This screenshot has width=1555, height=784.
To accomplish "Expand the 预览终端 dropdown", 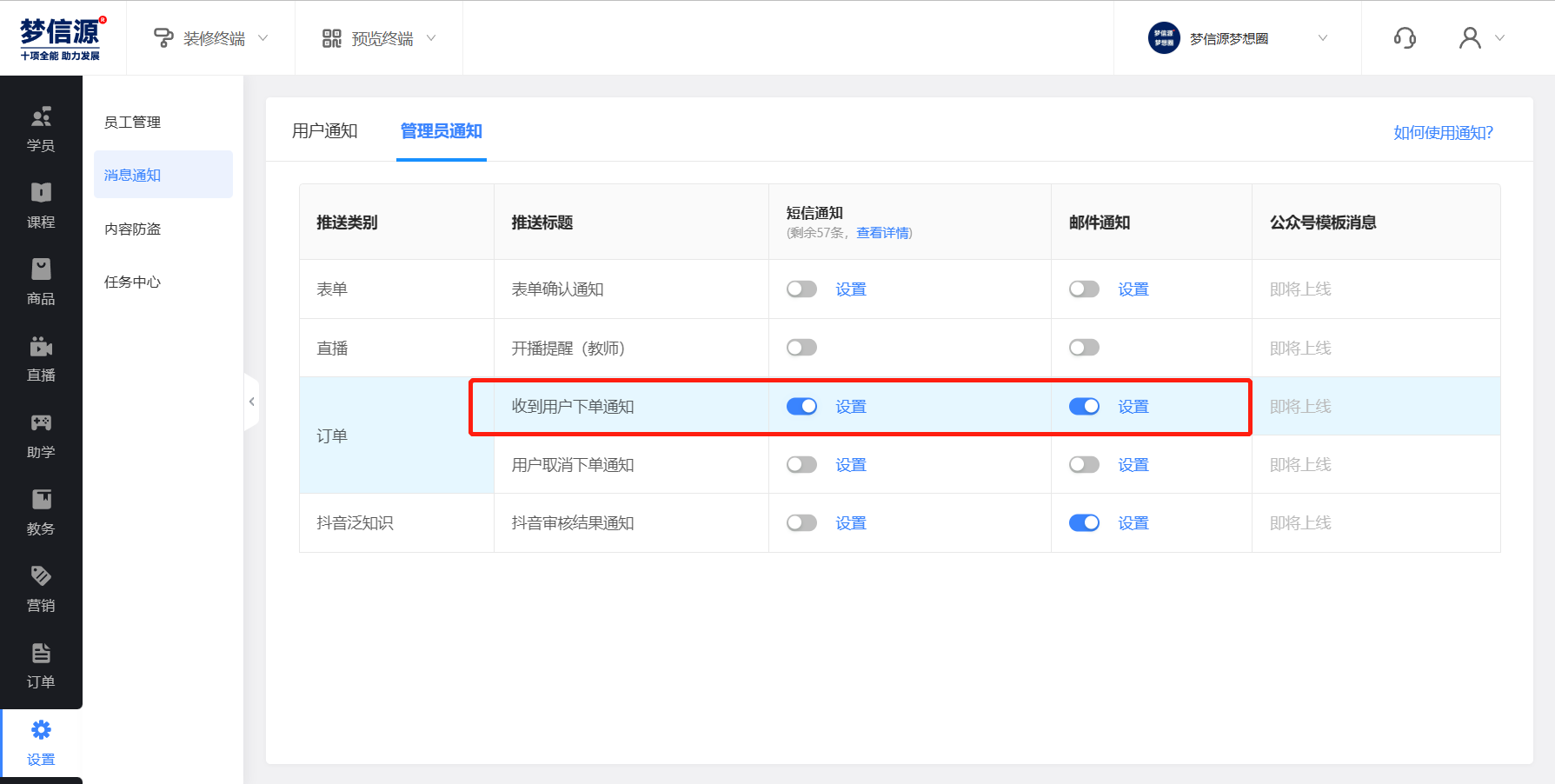I will click(380, 38).
